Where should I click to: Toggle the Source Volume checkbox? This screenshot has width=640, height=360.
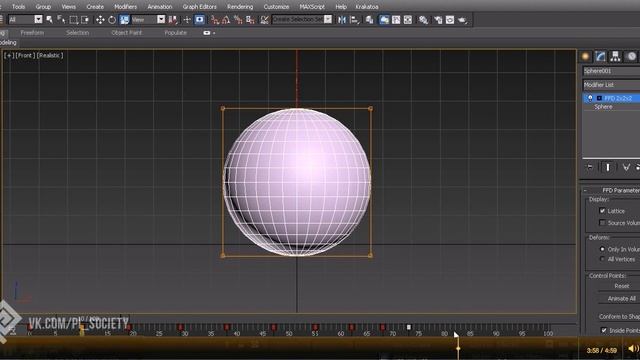click(x=602, y=222)
